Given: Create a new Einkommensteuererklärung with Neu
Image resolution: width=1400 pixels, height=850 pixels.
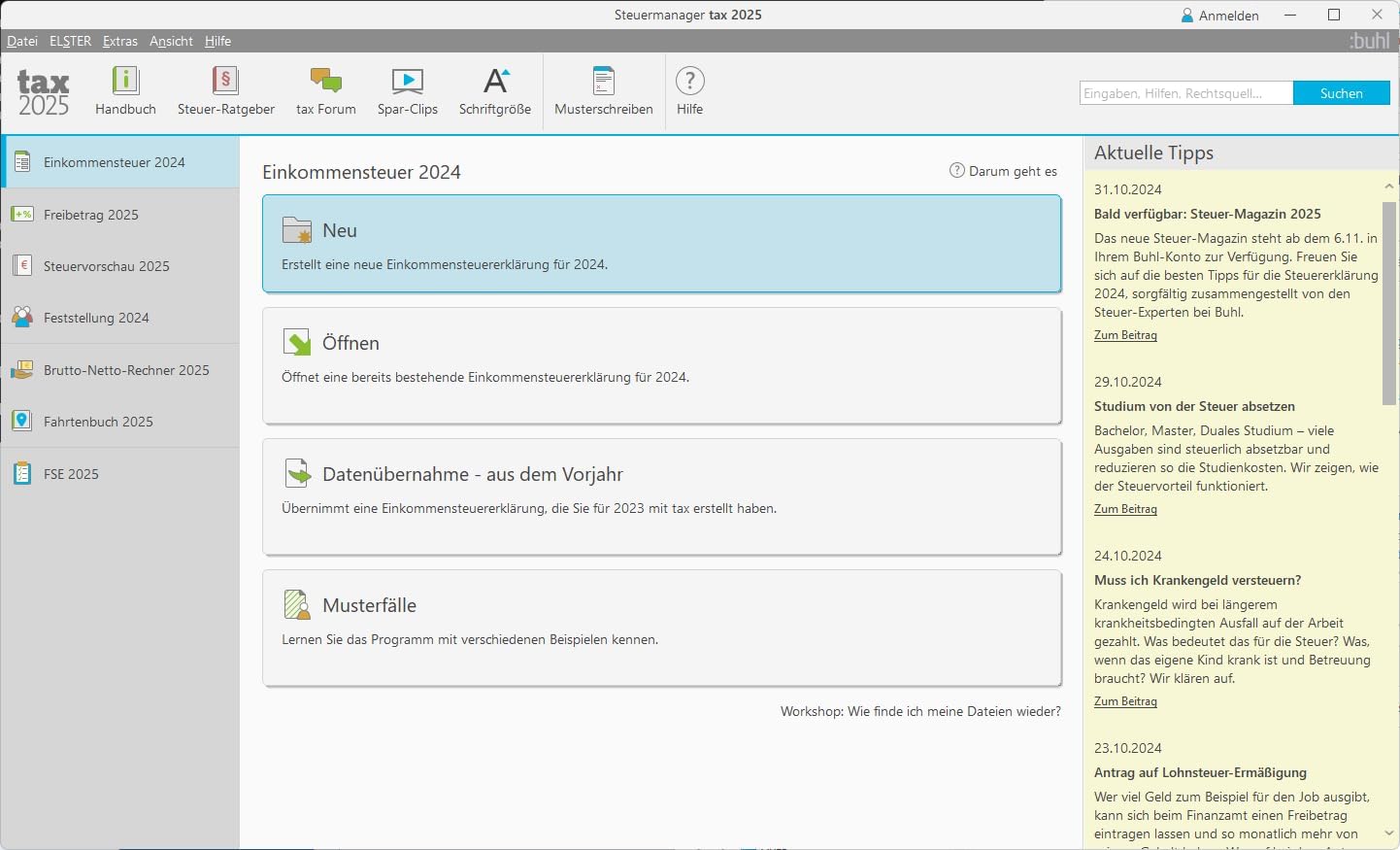Looking at the screenshot, I should [661, 244].
